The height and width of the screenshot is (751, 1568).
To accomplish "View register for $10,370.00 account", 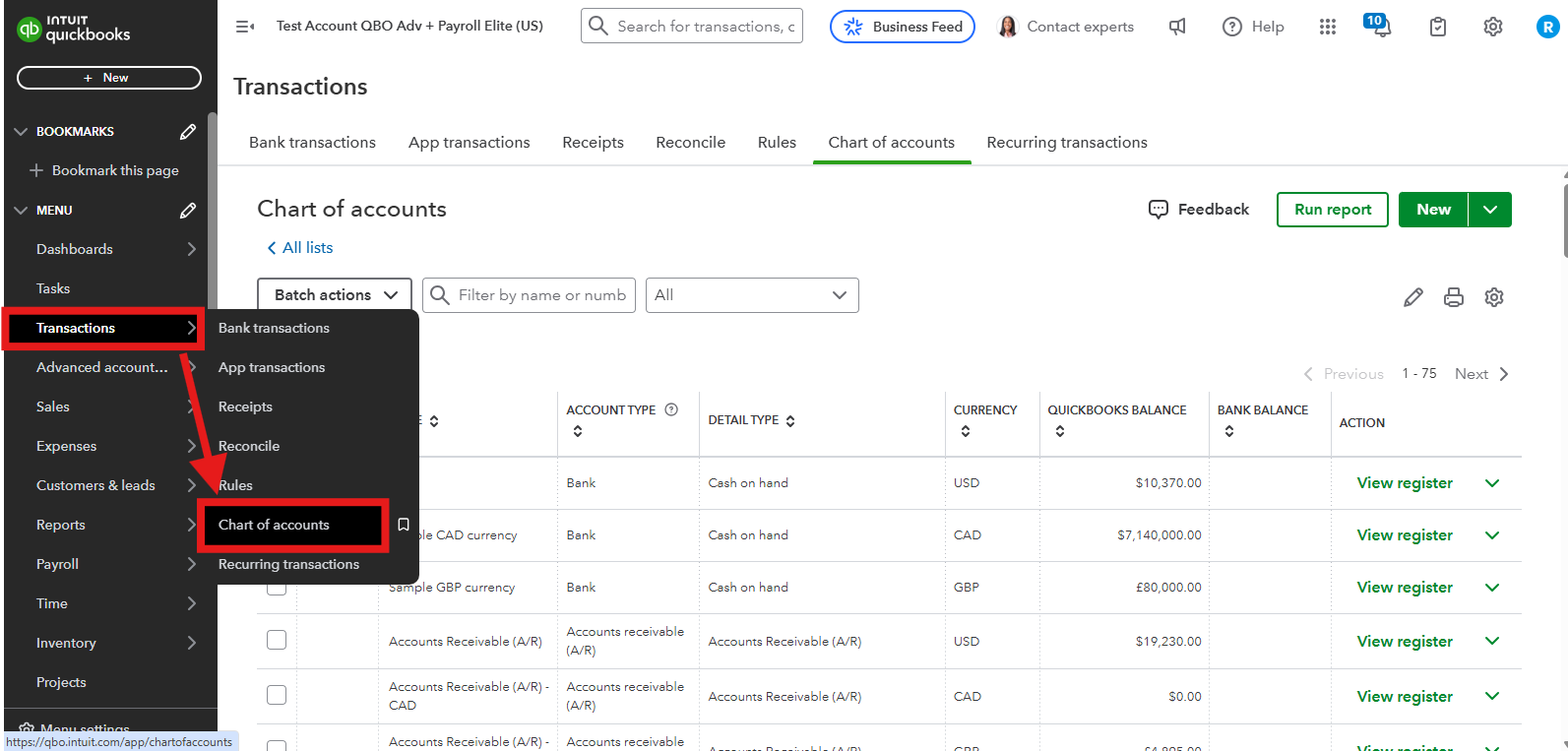I will pos(1405,483).
